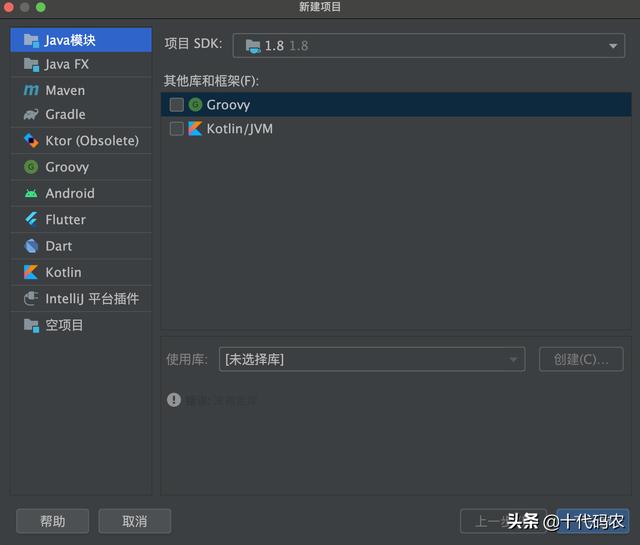Click the Dart logo icon
Screen dimensions: 640x545
(x=31, y=246)
